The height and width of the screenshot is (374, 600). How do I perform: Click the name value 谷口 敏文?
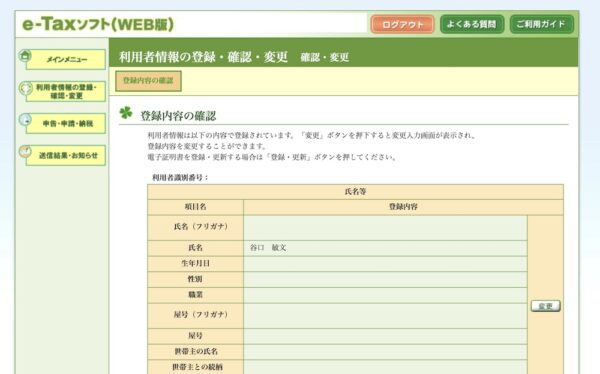[268, 248]
